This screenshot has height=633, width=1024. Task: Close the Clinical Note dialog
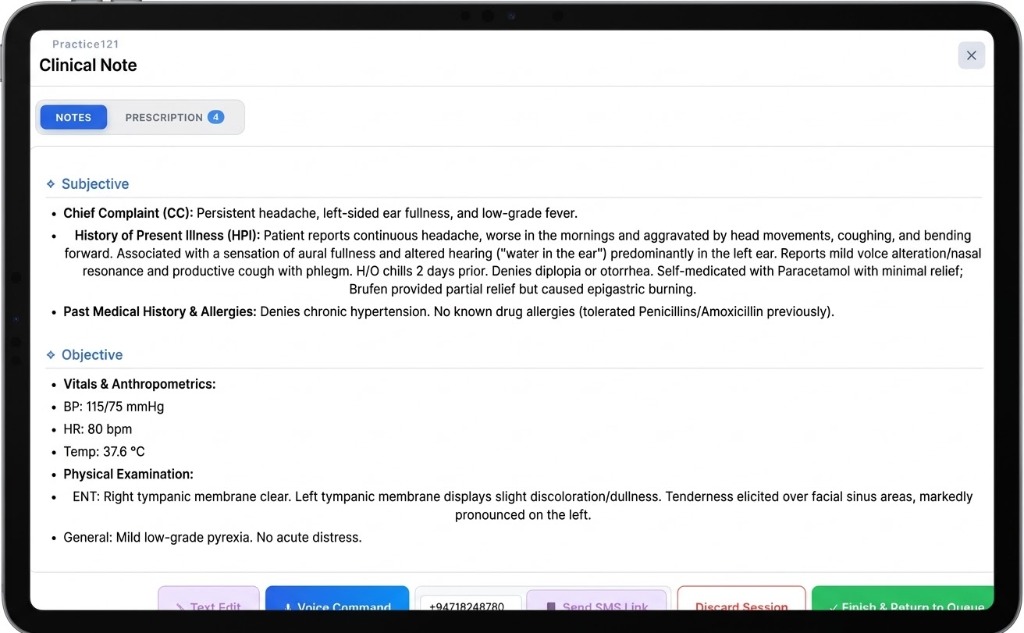click(971, 56)
